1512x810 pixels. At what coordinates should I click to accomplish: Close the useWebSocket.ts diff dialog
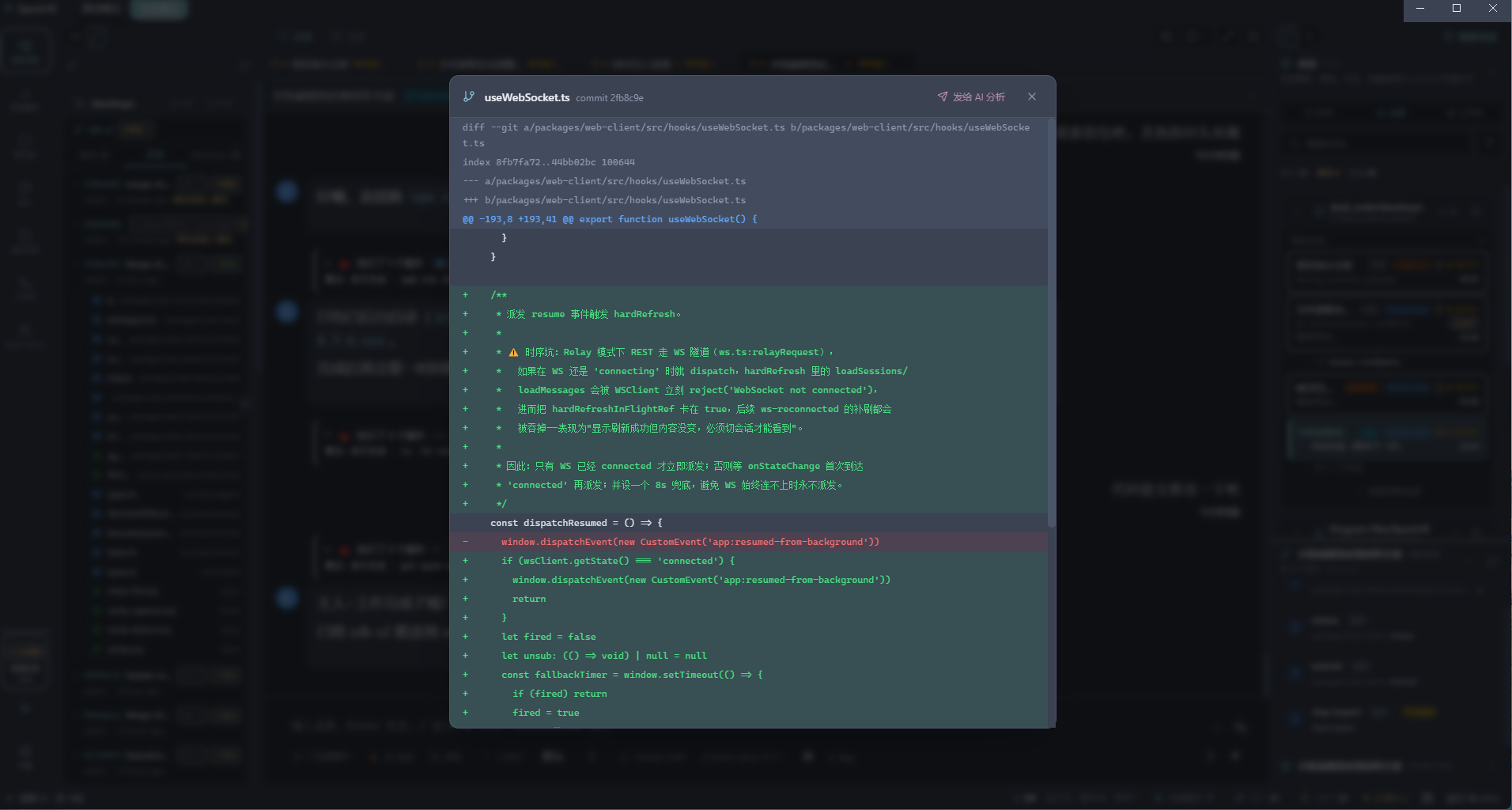pos(1032,97)
